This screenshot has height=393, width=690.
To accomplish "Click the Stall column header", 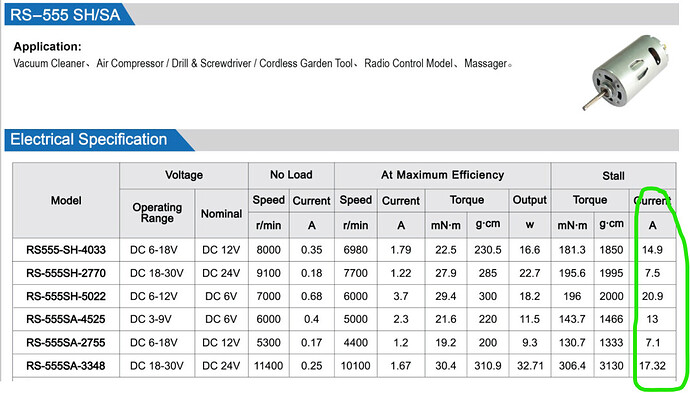I will click(x=613, y=176).
